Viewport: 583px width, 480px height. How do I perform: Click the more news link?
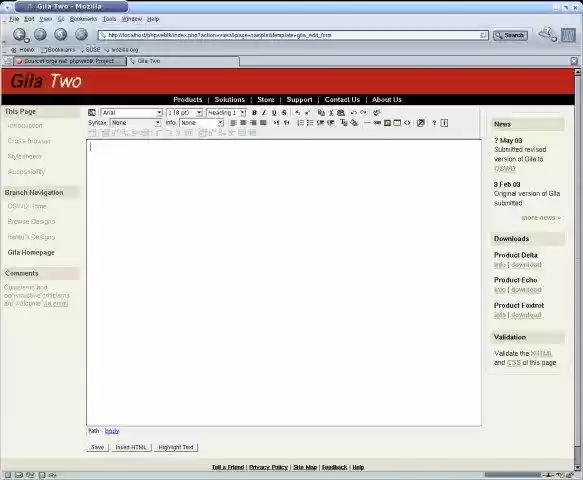541,218
